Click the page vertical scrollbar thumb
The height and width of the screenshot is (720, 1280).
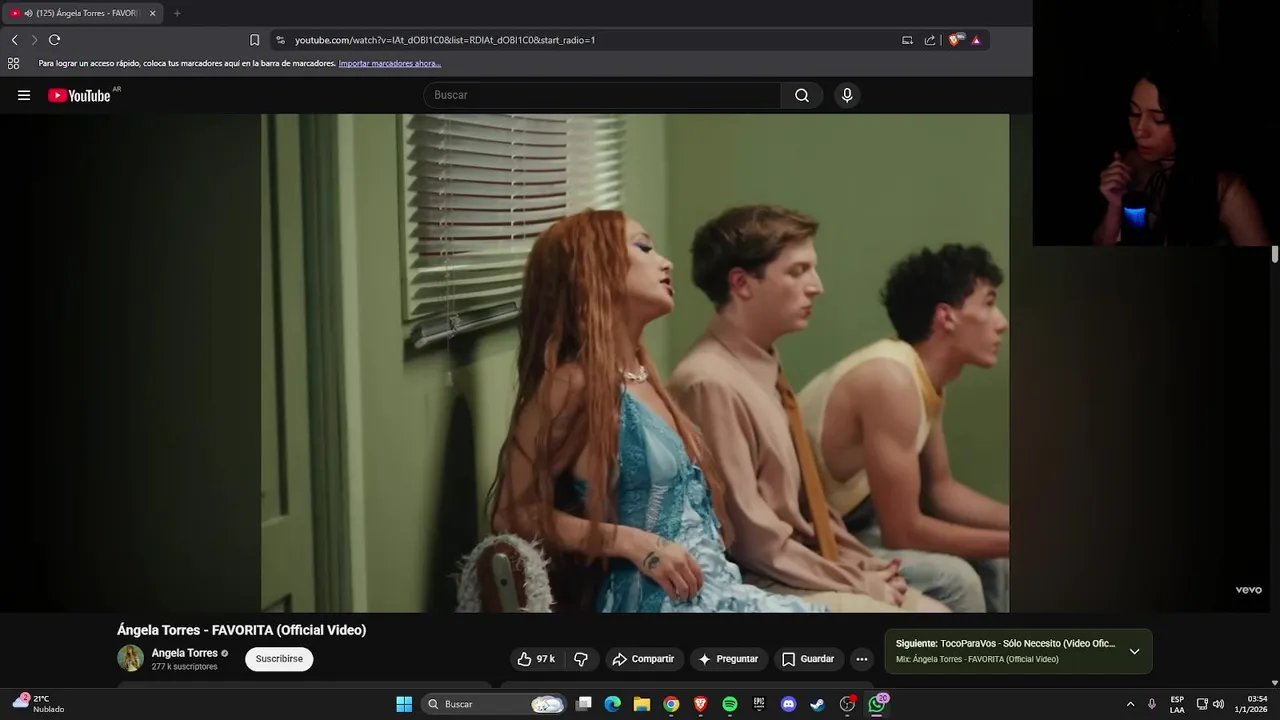click(x=1275, y=254)
